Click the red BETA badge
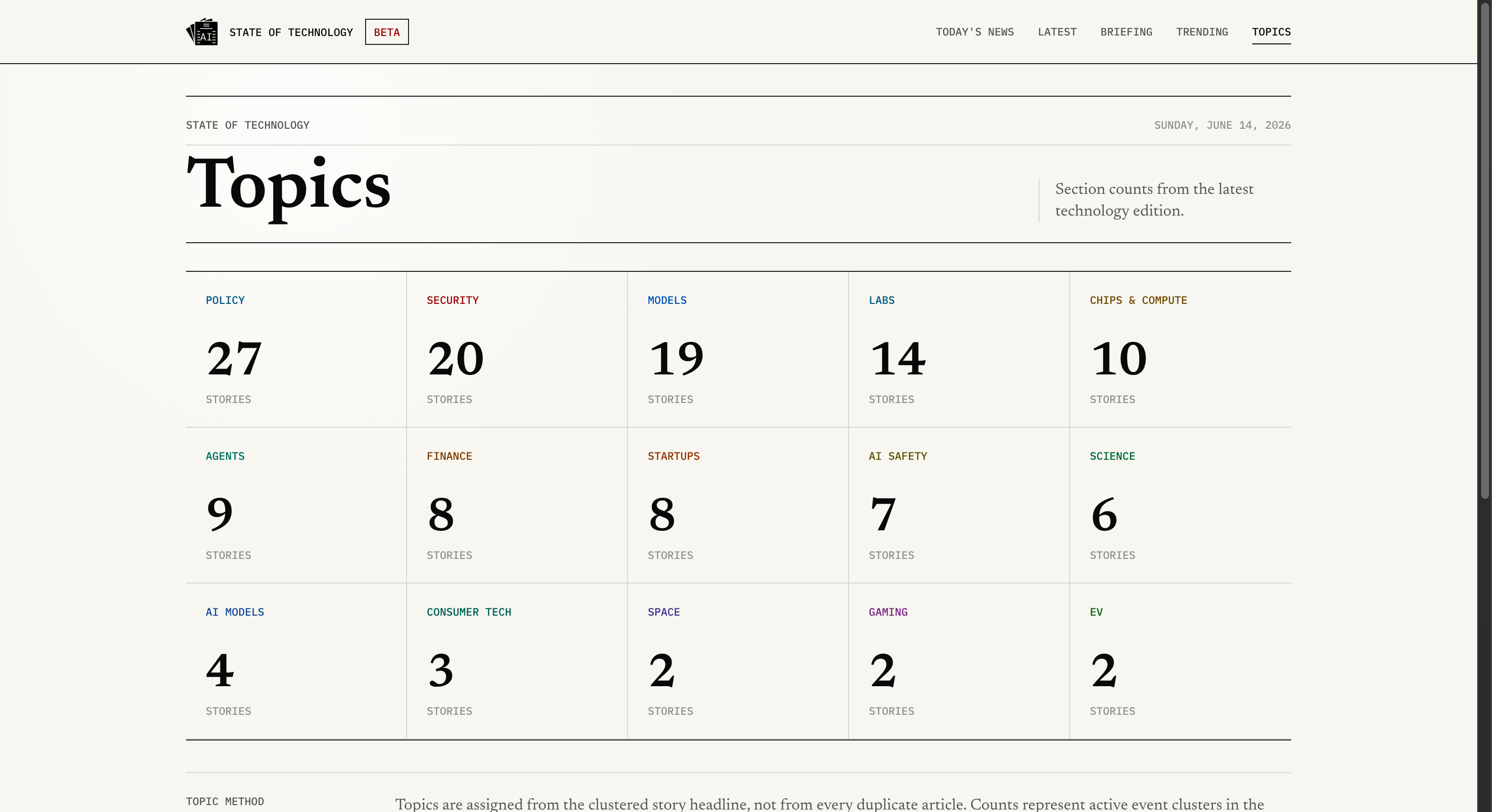The height and width of the screenshot is (812, 1492). pyautogui.click(x=386, y=32)
